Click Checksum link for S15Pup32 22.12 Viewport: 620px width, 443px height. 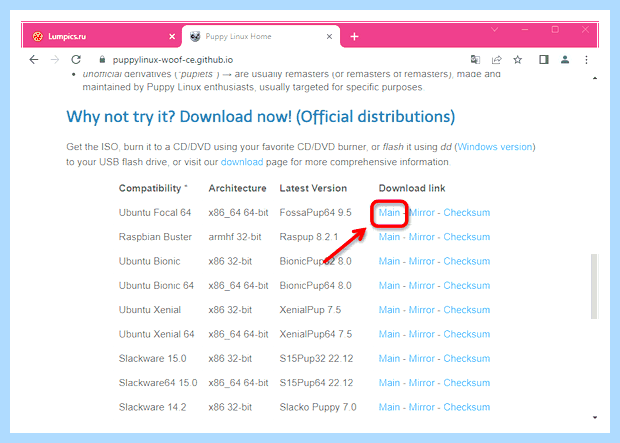click(467, 359)
